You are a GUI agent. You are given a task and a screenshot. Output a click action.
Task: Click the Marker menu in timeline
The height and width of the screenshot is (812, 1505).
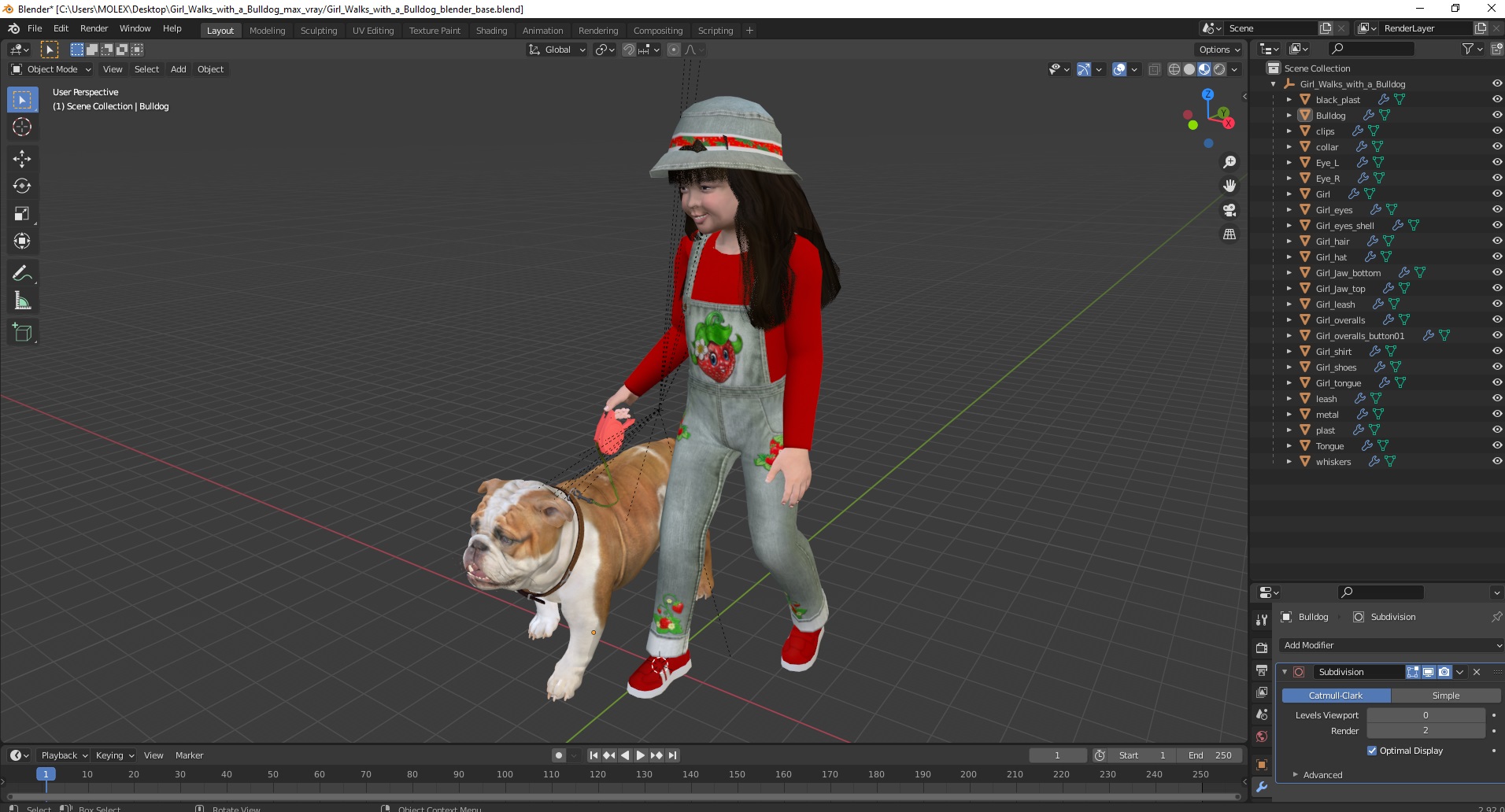[x=189, y=755]
